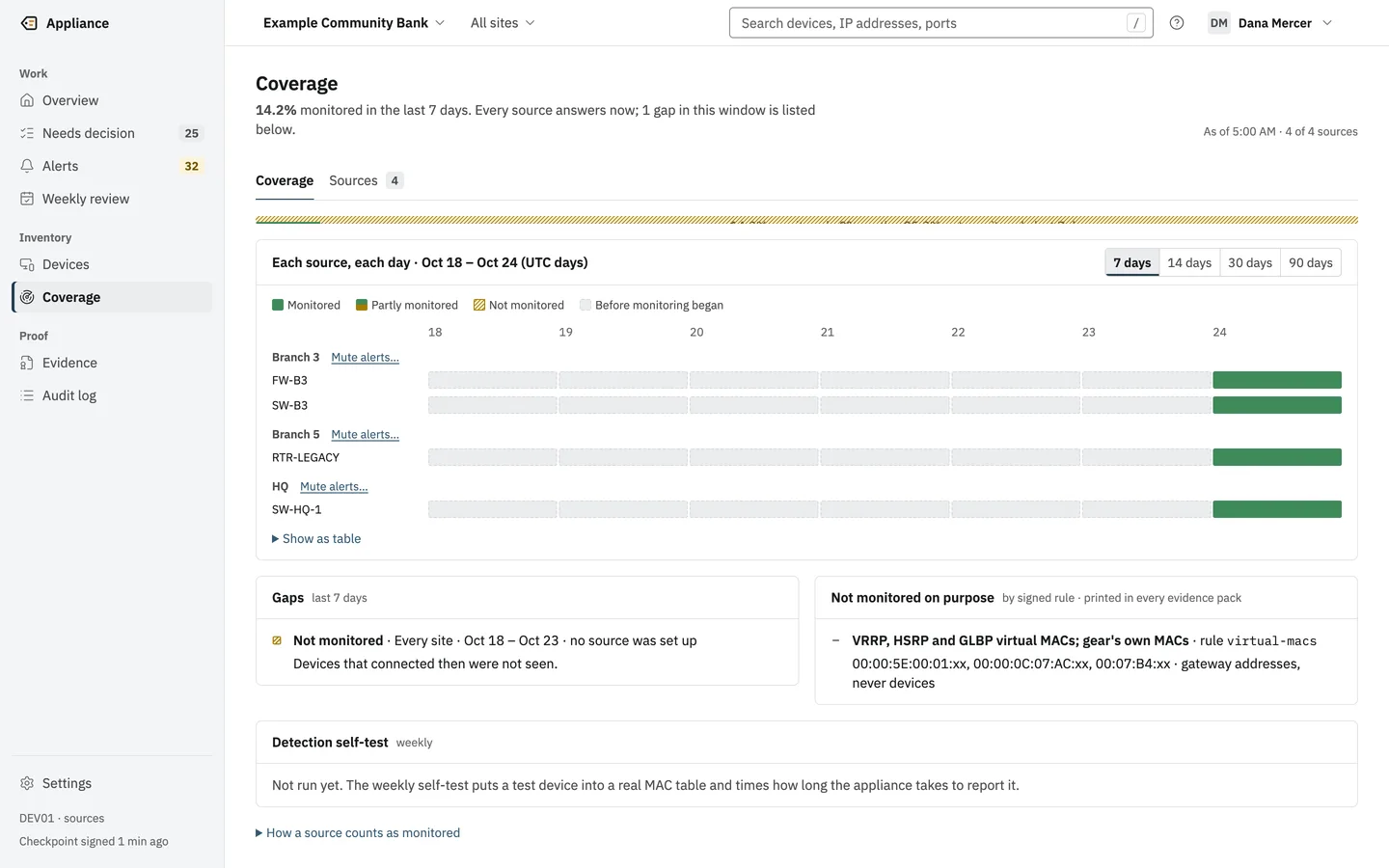Expand the Dana Mercer account menu
The width and height of the screenshot is (1389, 868).
[x=1271, y=23]
